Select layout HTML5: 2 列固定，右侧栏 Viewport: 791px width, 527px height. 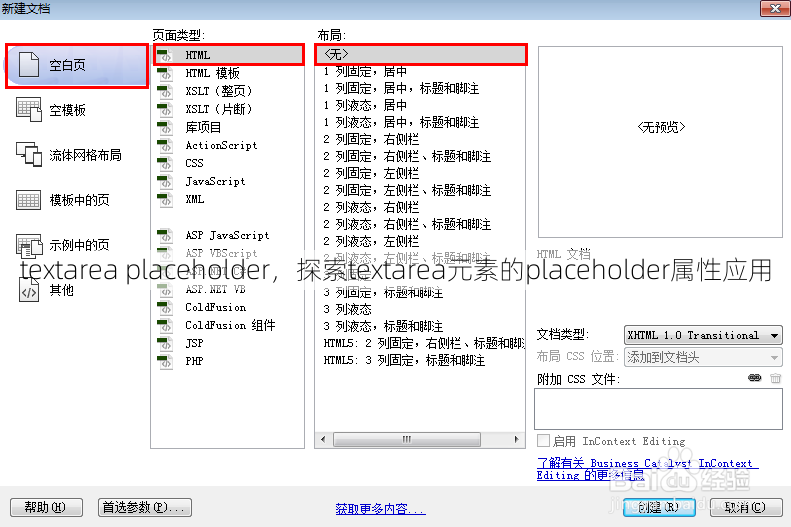[x=423, y=343]
